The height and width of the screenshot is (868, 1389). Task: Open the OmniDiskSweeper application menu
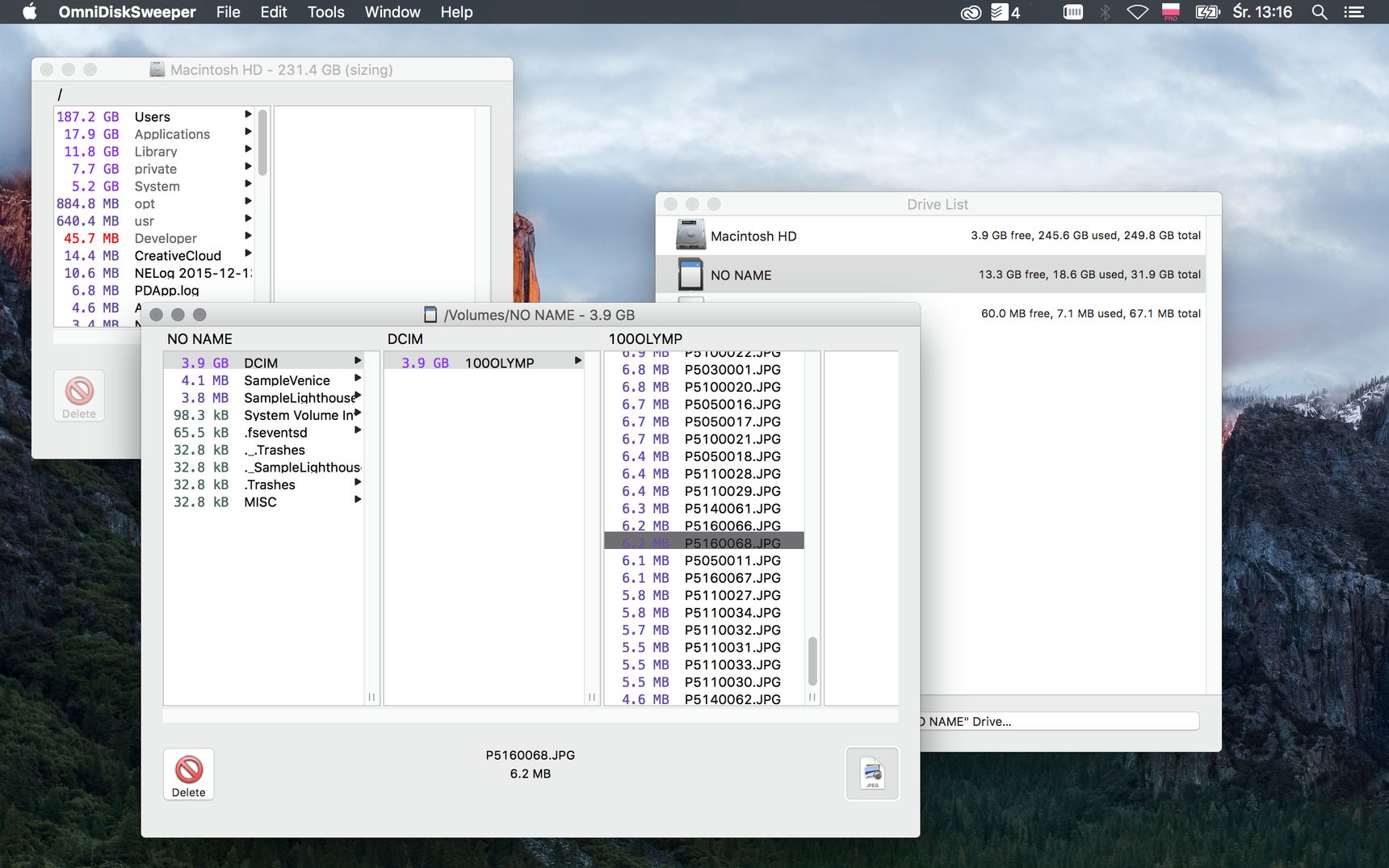128,12
